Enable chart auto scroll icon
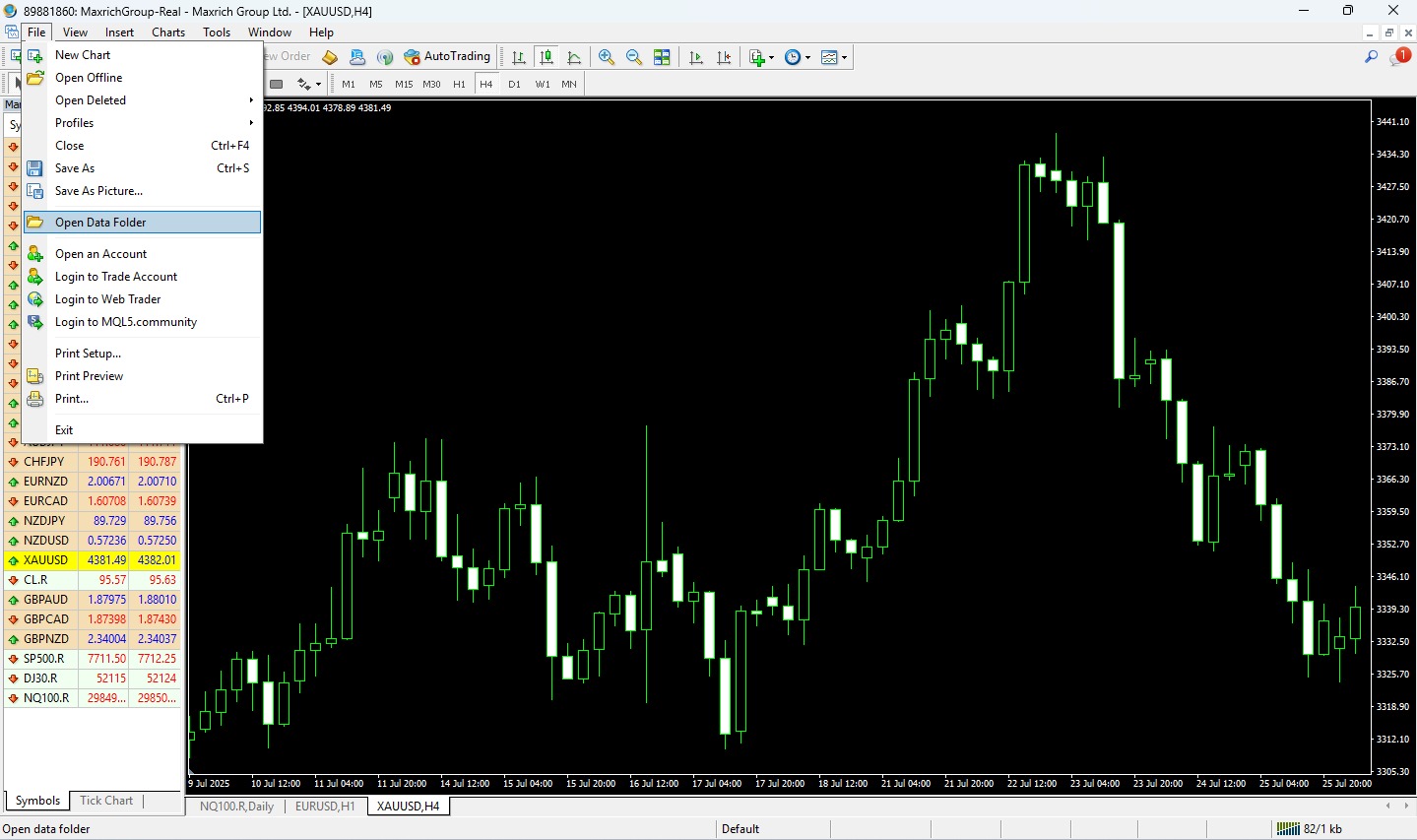Image resolution: width=1417 pixels, height=840 pixels. (696, 57)
